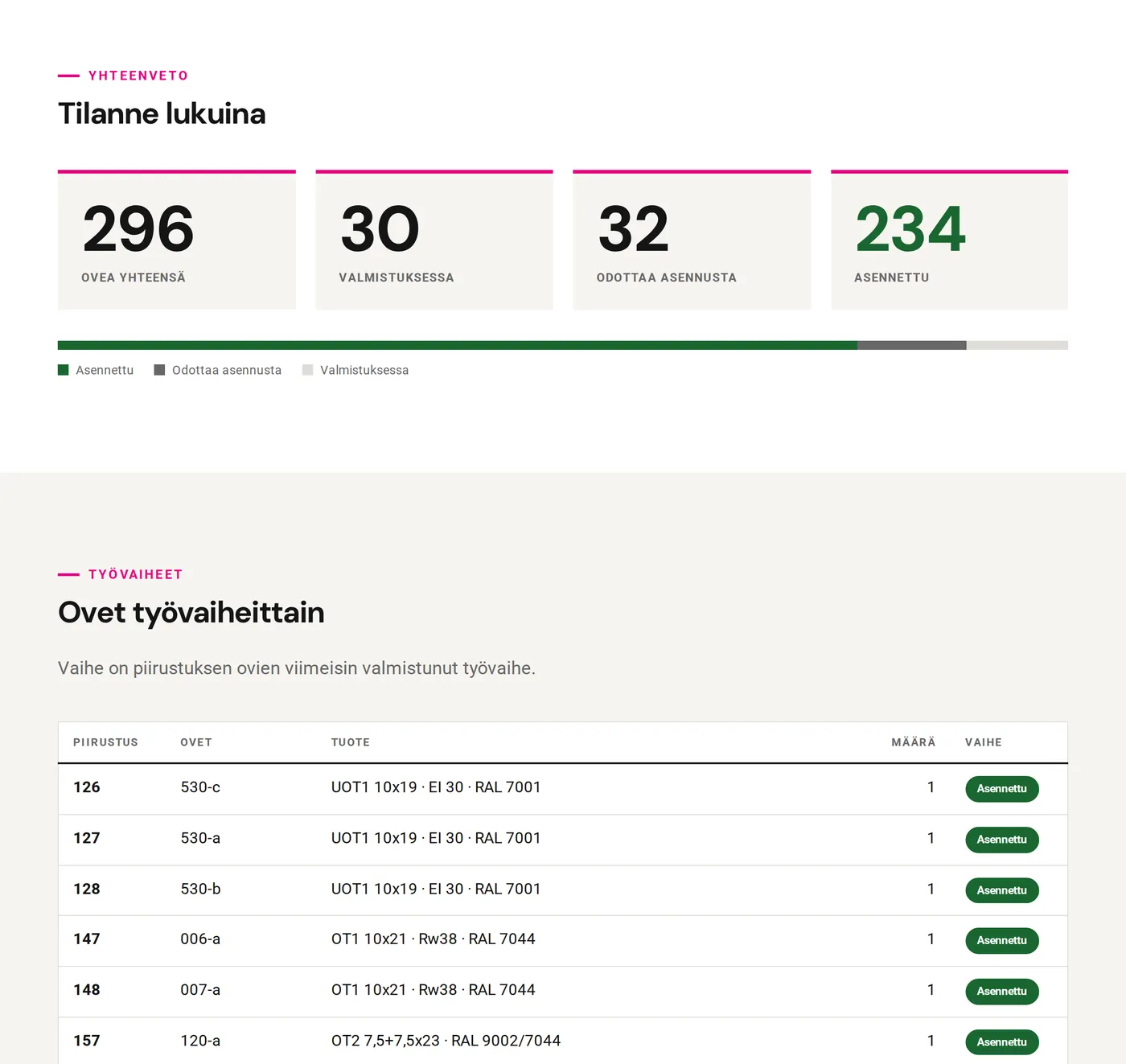Click door code 530-b
This screenshot has width=1126, height=1064.
pyautogui.click(x=200, y=889)
